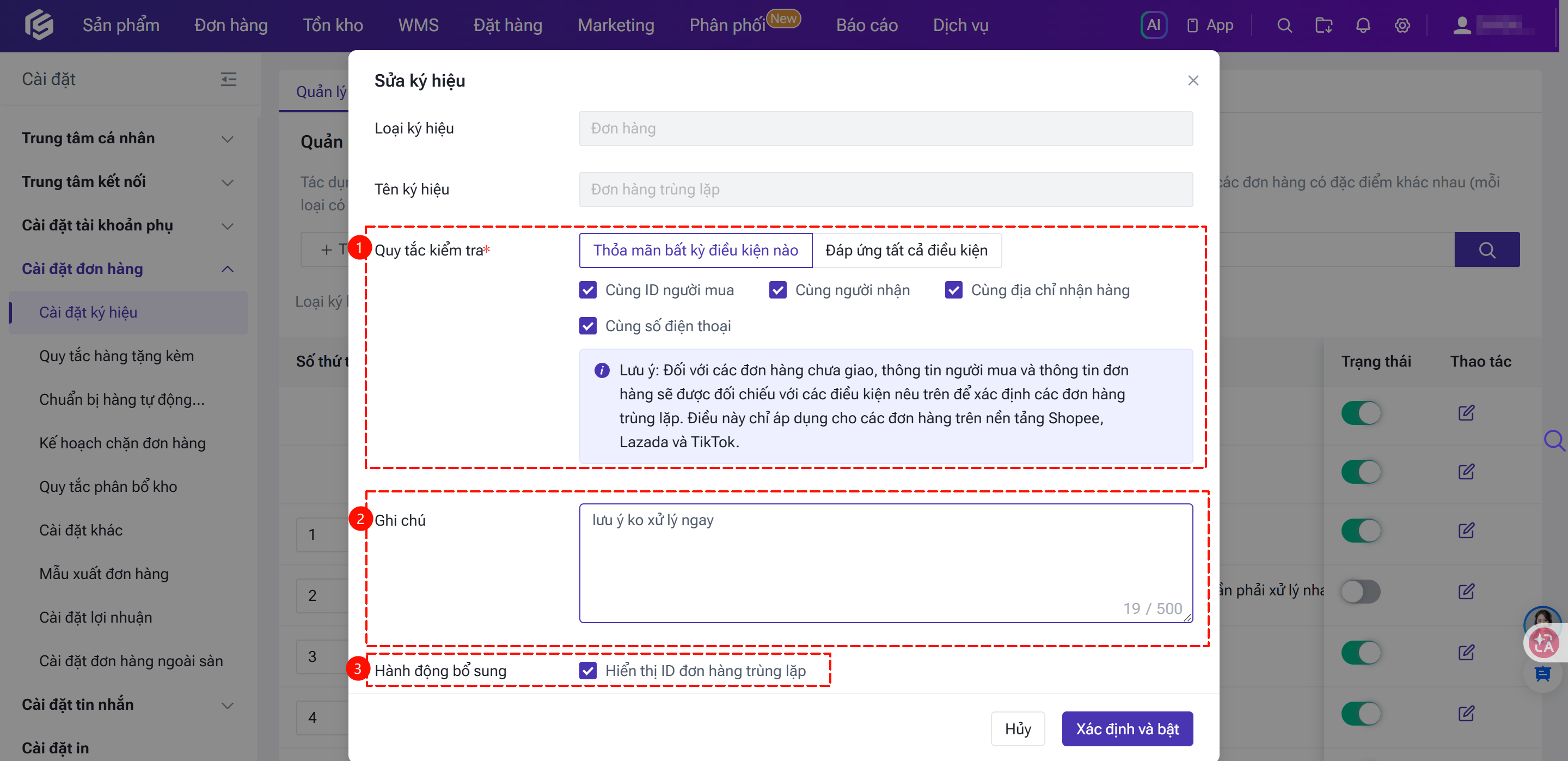The height and width of the screenshot is (761, 1568).
Task: Select Thỏa mãn bất kỳ điều kiện nào
Action: click(696, 250)
